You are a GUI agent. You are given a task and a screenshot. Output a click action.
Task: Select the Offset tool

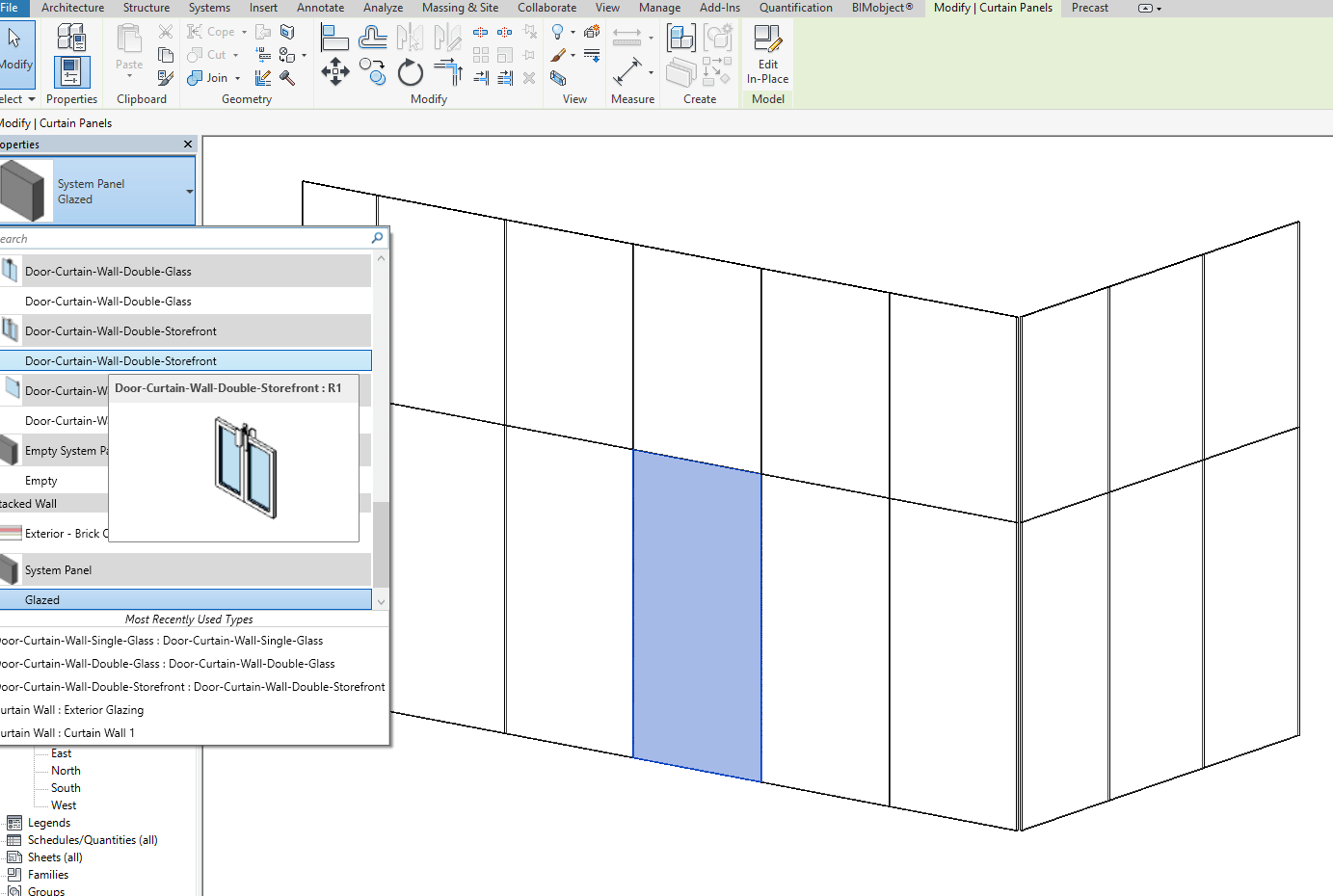[x=372, y=38]
